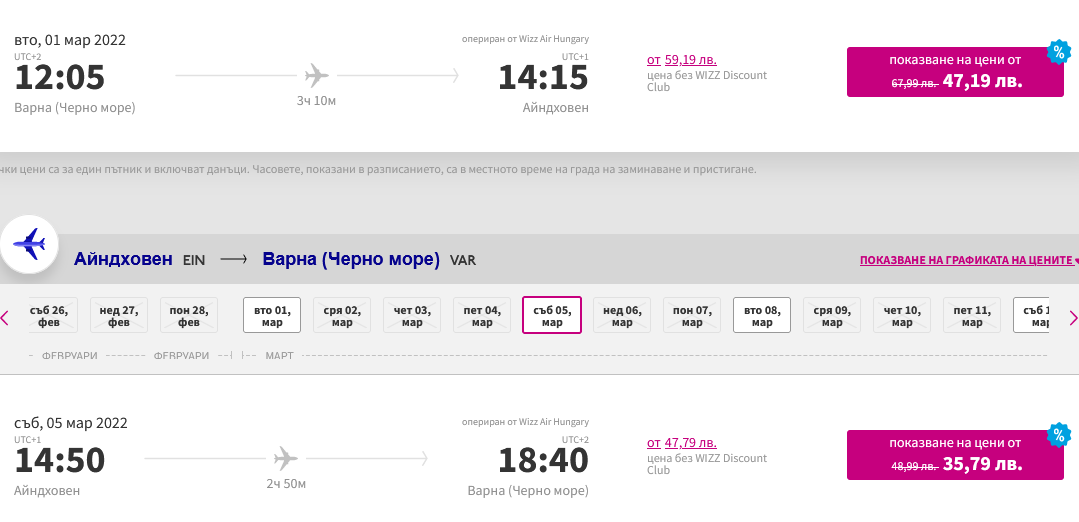Screen dimensions: 1079x522
Task: Click the arrow between Айндховен EIN and Варна
Action: (x=233, y=260)
